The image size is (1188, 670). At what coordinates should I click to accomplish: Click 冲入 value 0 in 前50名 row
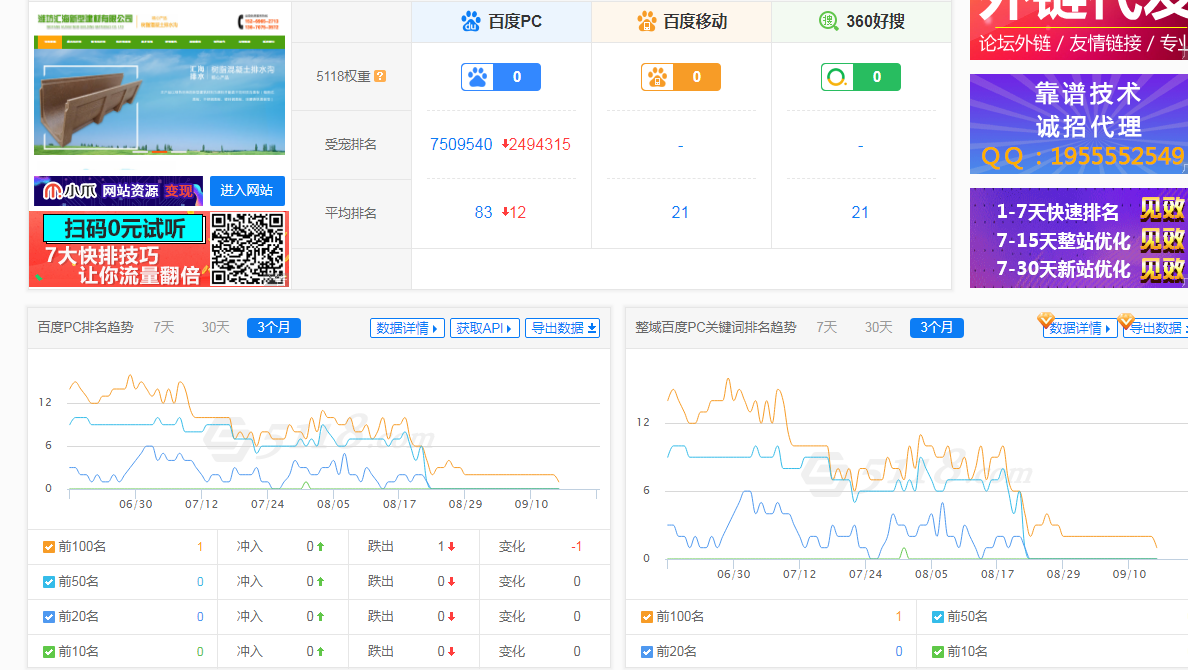(x=310, y=581)
